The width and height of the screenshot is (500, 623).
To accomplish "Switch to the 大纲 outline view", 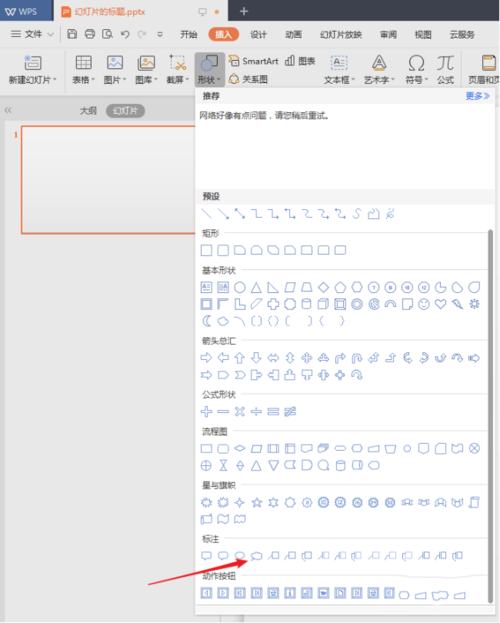I will 88,111.
